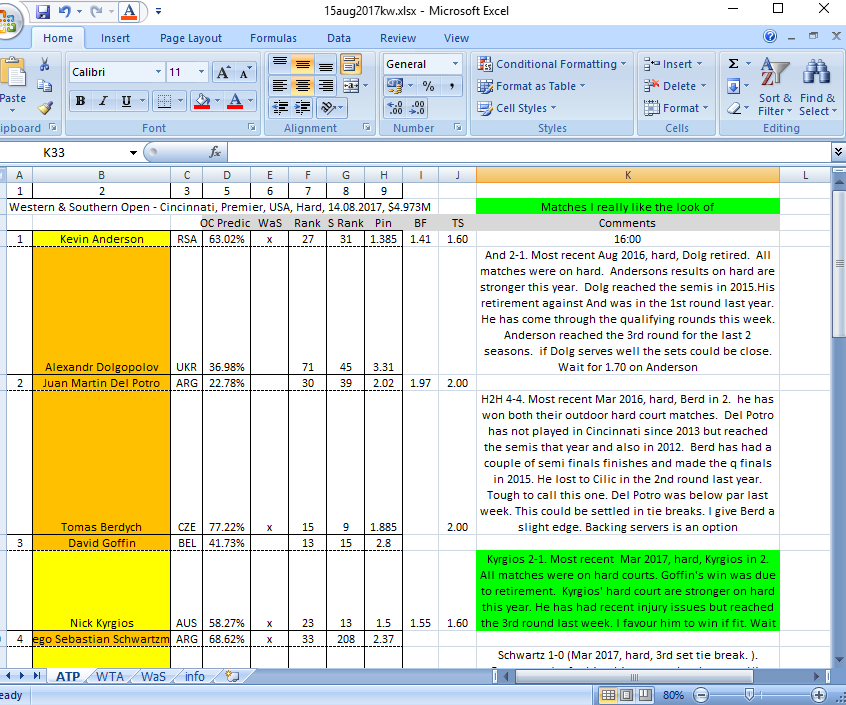Open the Formulas ribbon tab
This screenshot has height=705, width=846.
(x=273, y=38)
